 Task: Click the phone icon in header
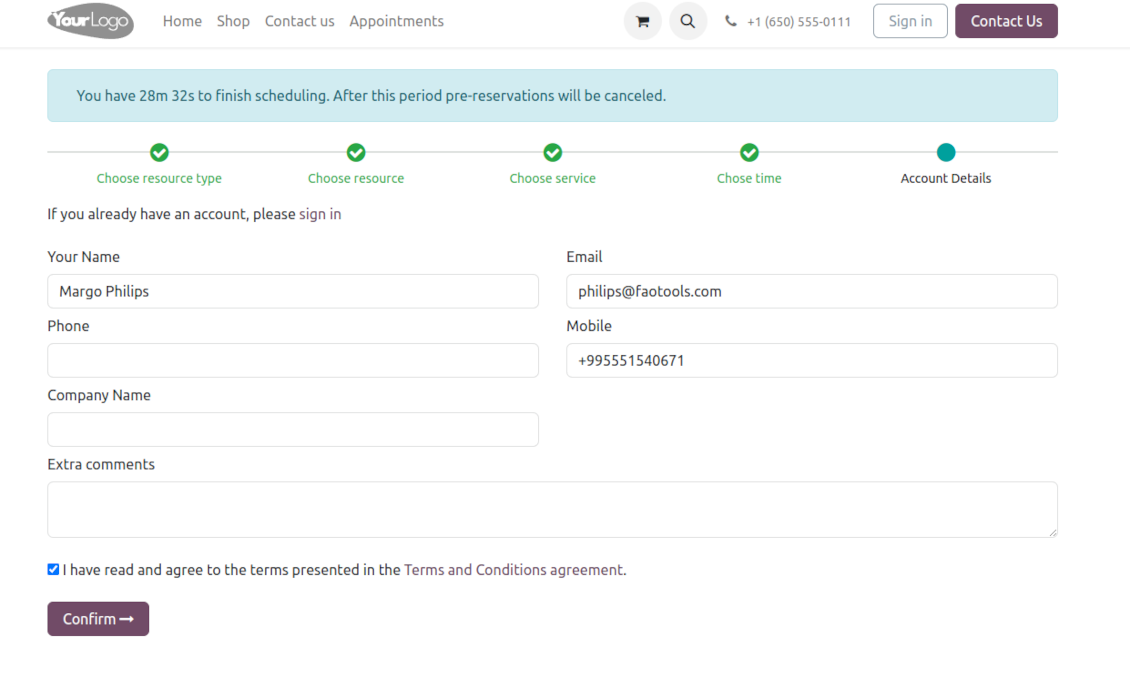(731, 21)
